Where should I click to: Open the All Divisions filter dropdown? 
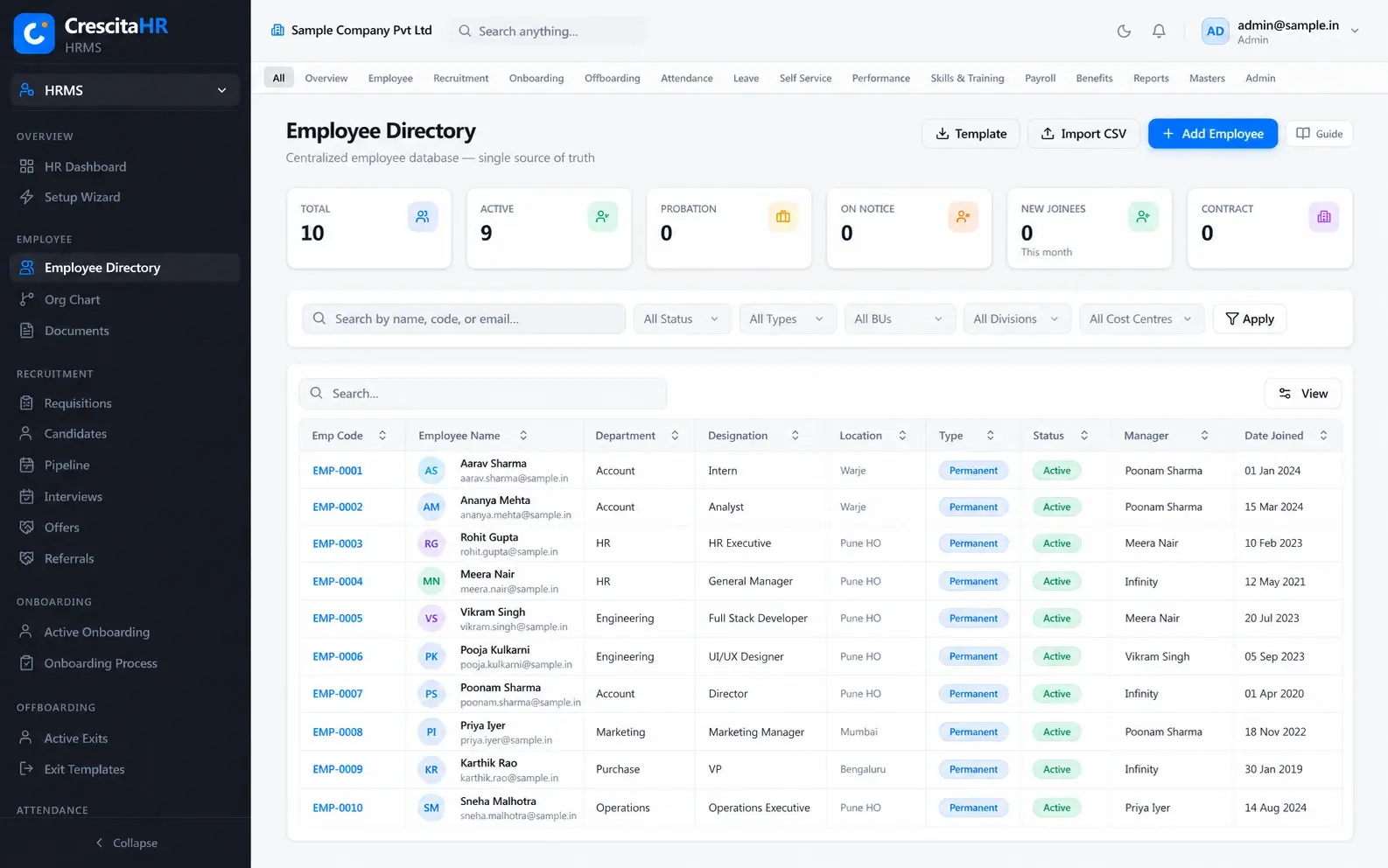[1017, 319]
